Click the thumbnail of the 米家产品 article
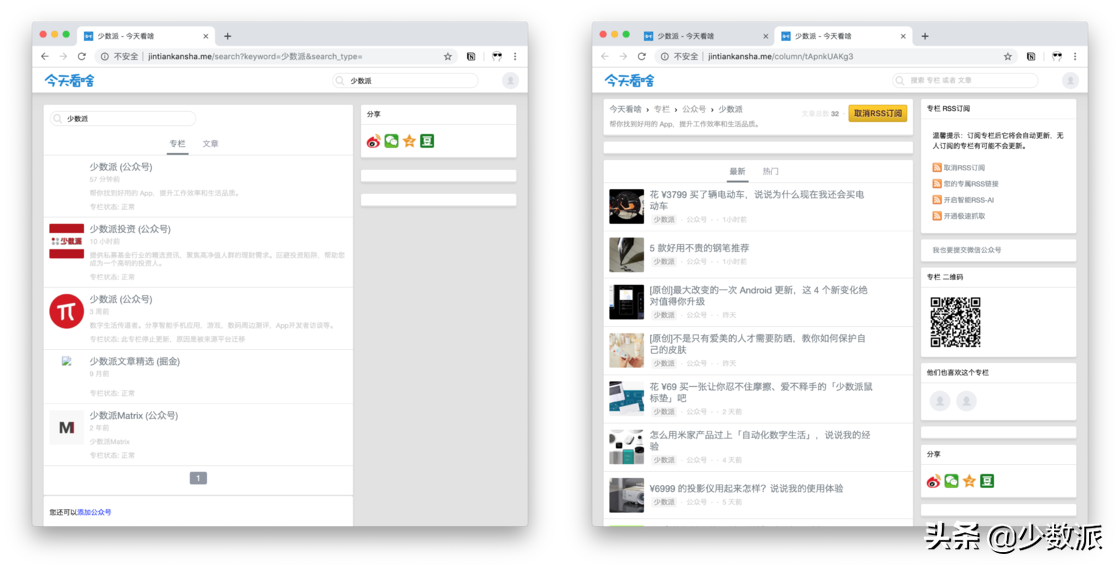The width and height of the screenshot is (1120, 569). pyautogui.click(x=626, y=447)
